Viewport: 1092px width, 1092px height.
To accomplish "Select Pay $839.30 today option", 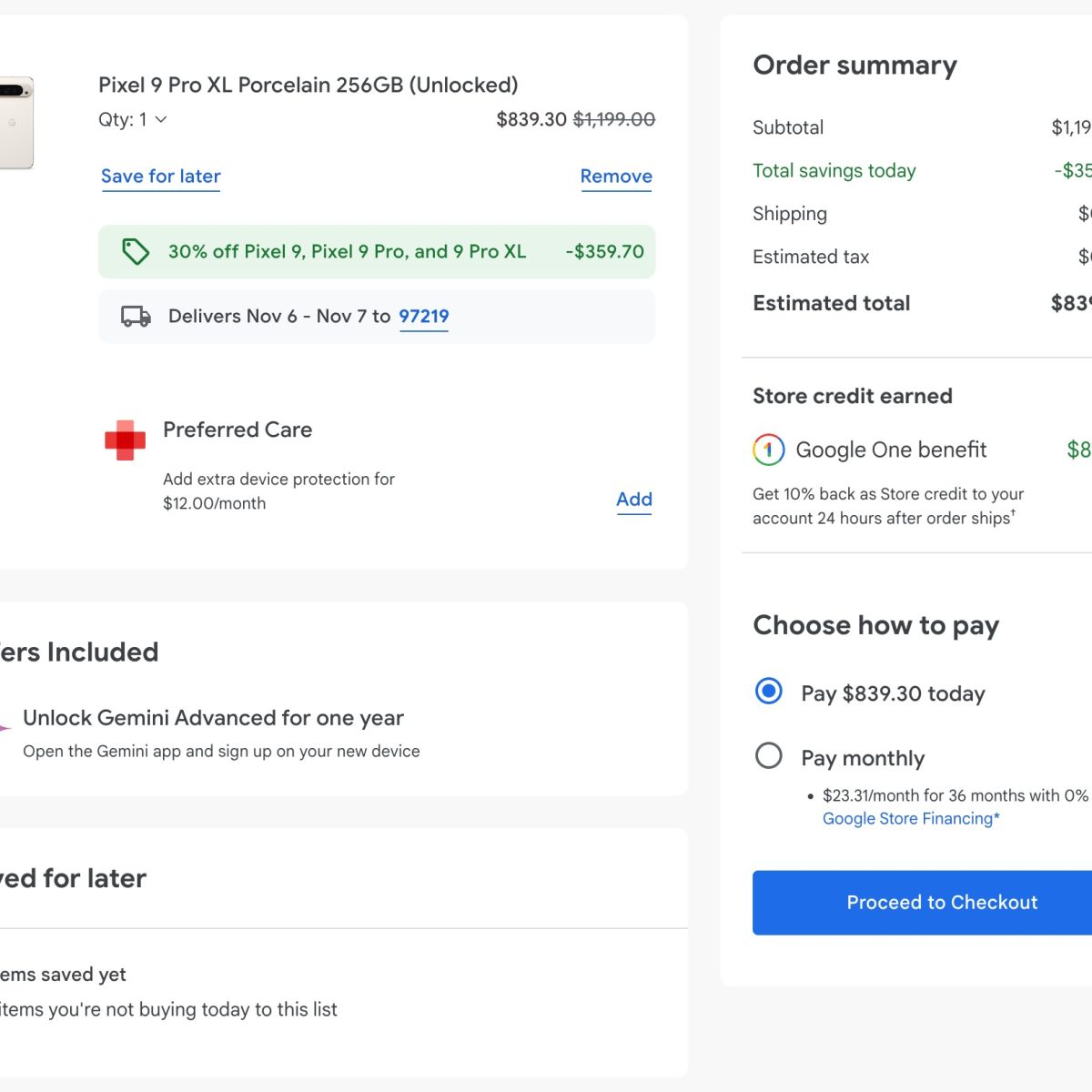I will click(x=769, y=692).
